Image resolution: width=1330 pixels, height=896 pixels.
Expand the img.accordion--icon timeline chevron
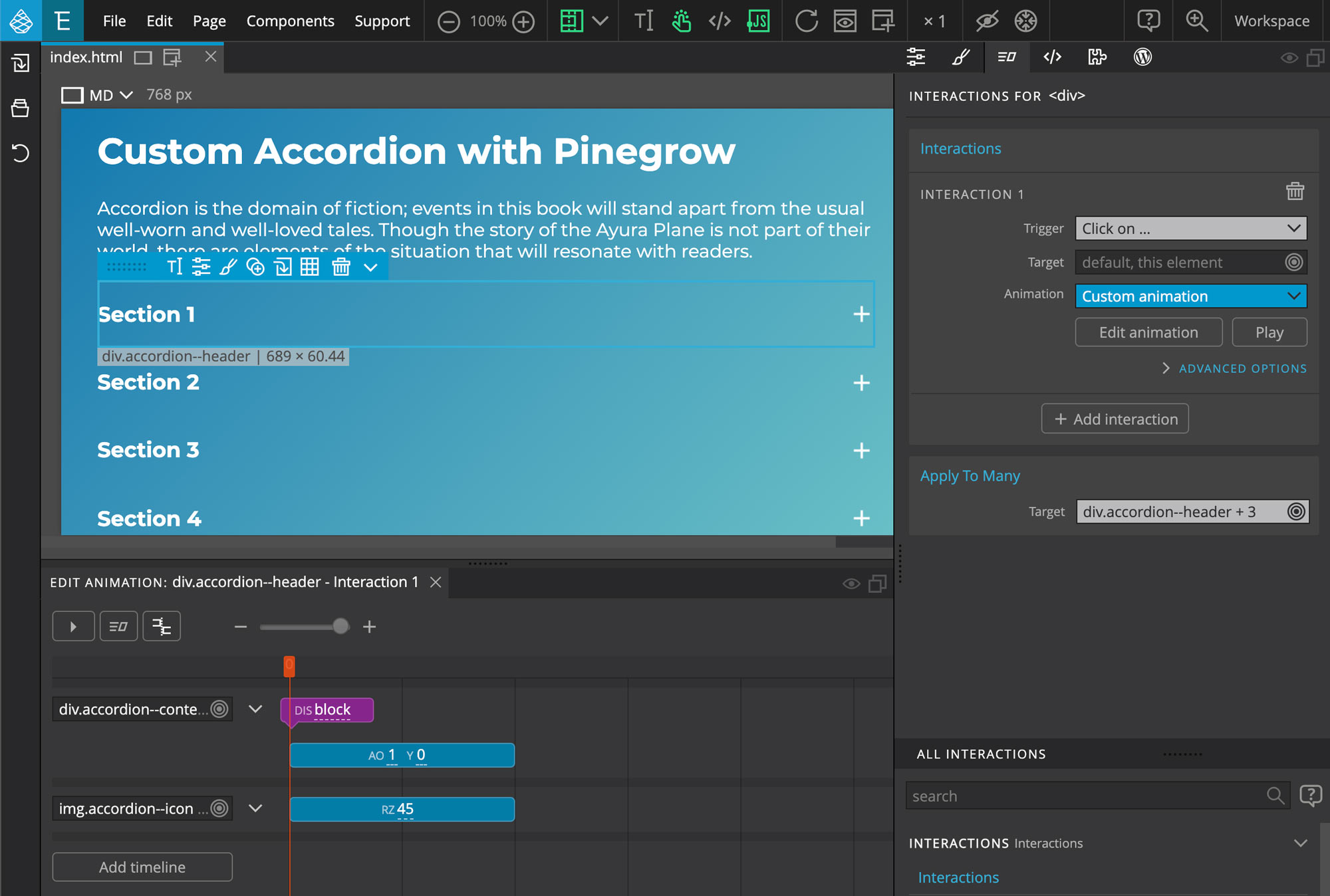(x=255, y=808)
